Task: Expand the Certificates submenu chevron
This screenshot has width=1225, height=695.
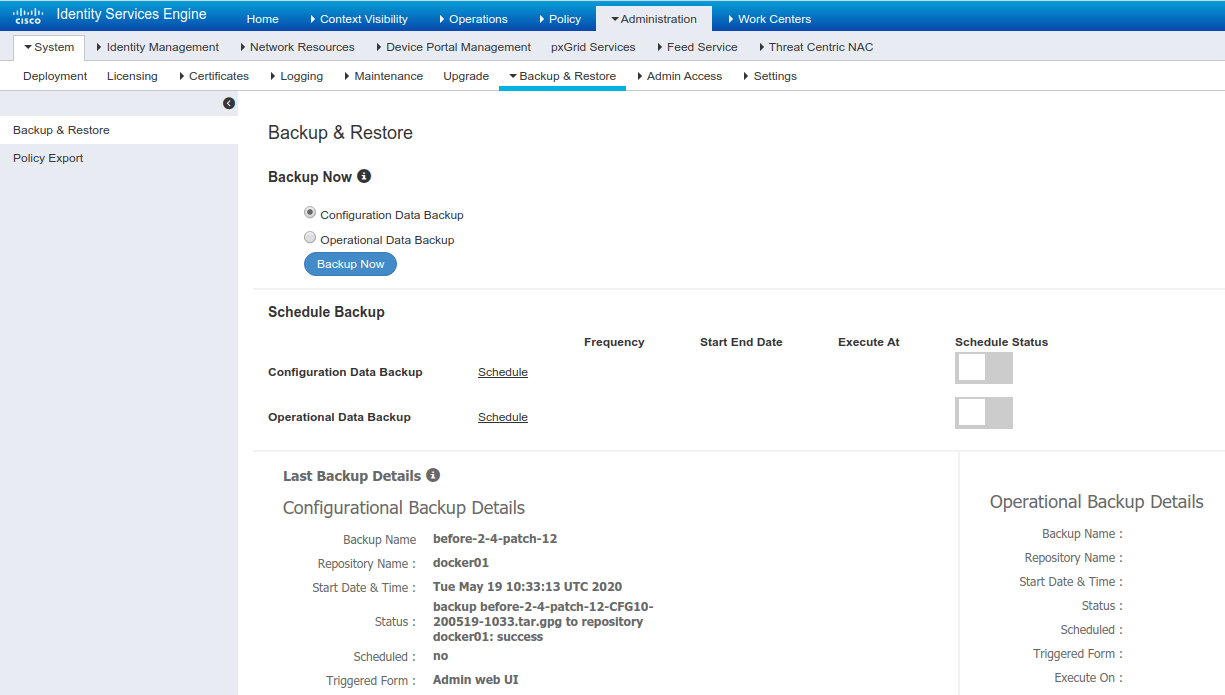Action: (x=183, y=76)
